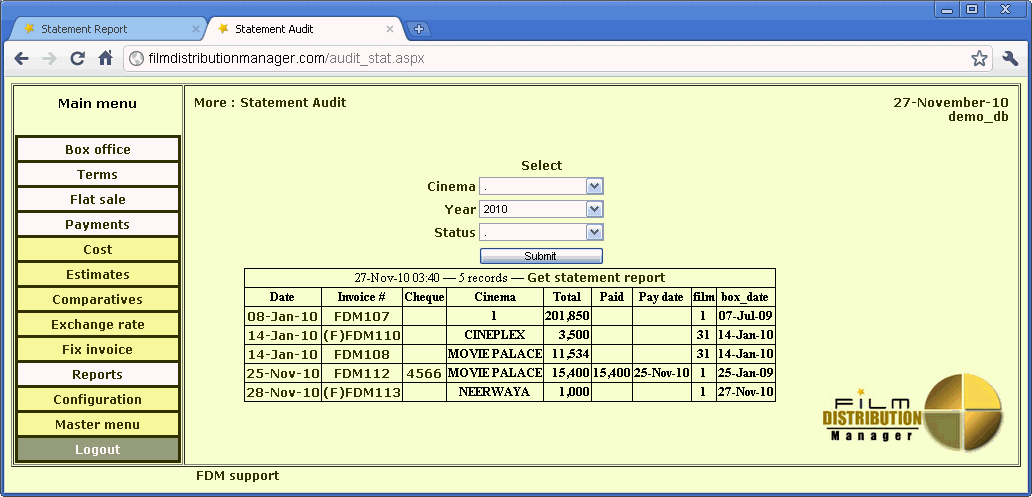Reload the page with the refresh icon

(77, 59)
